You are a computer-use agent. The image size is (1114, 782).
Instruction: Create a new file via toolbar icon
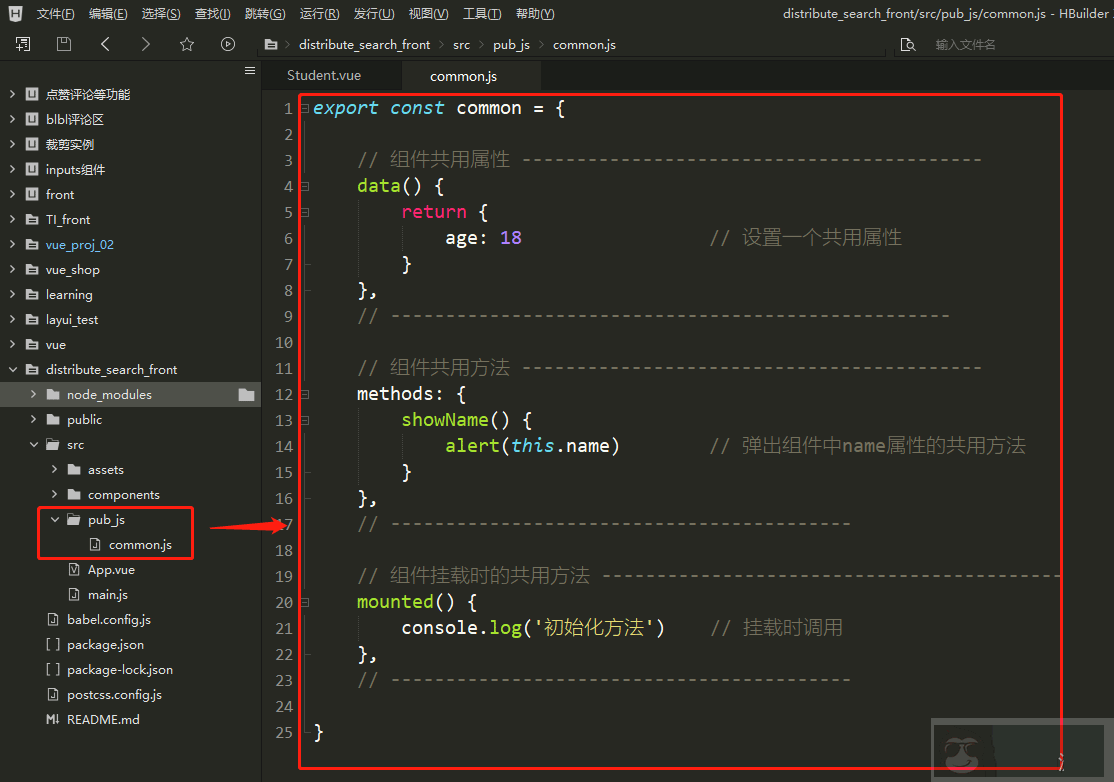pyautogui.click(x=23, y=44)
